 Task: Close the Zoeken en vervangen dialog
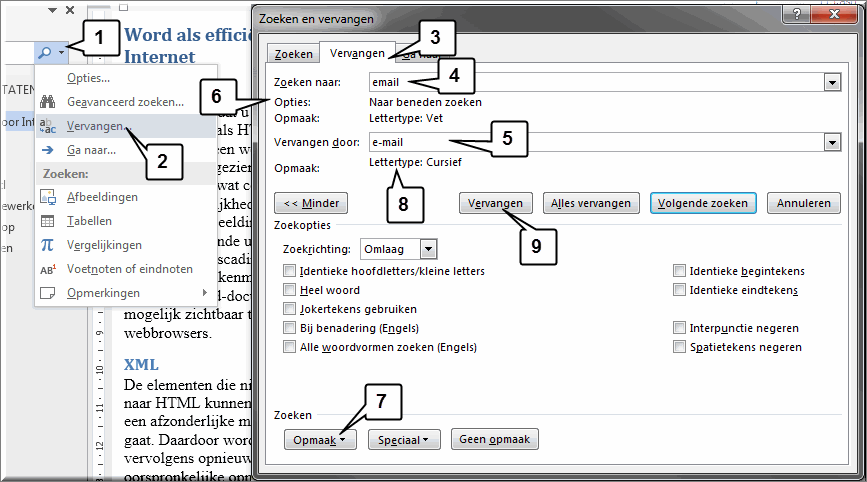pos(834,14)
